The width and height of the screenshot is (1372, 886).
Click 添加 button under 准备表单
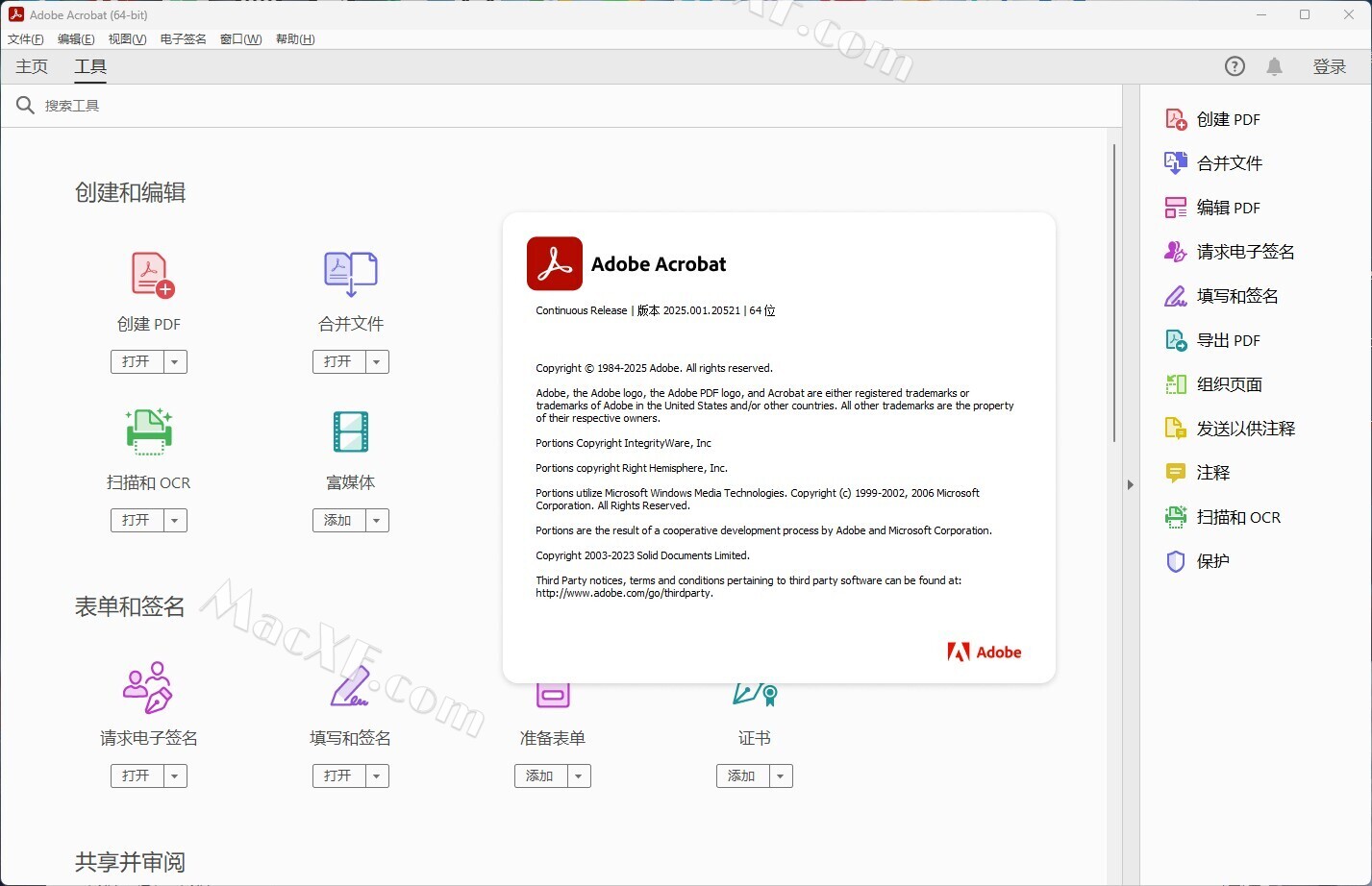[x=540, y=776]
